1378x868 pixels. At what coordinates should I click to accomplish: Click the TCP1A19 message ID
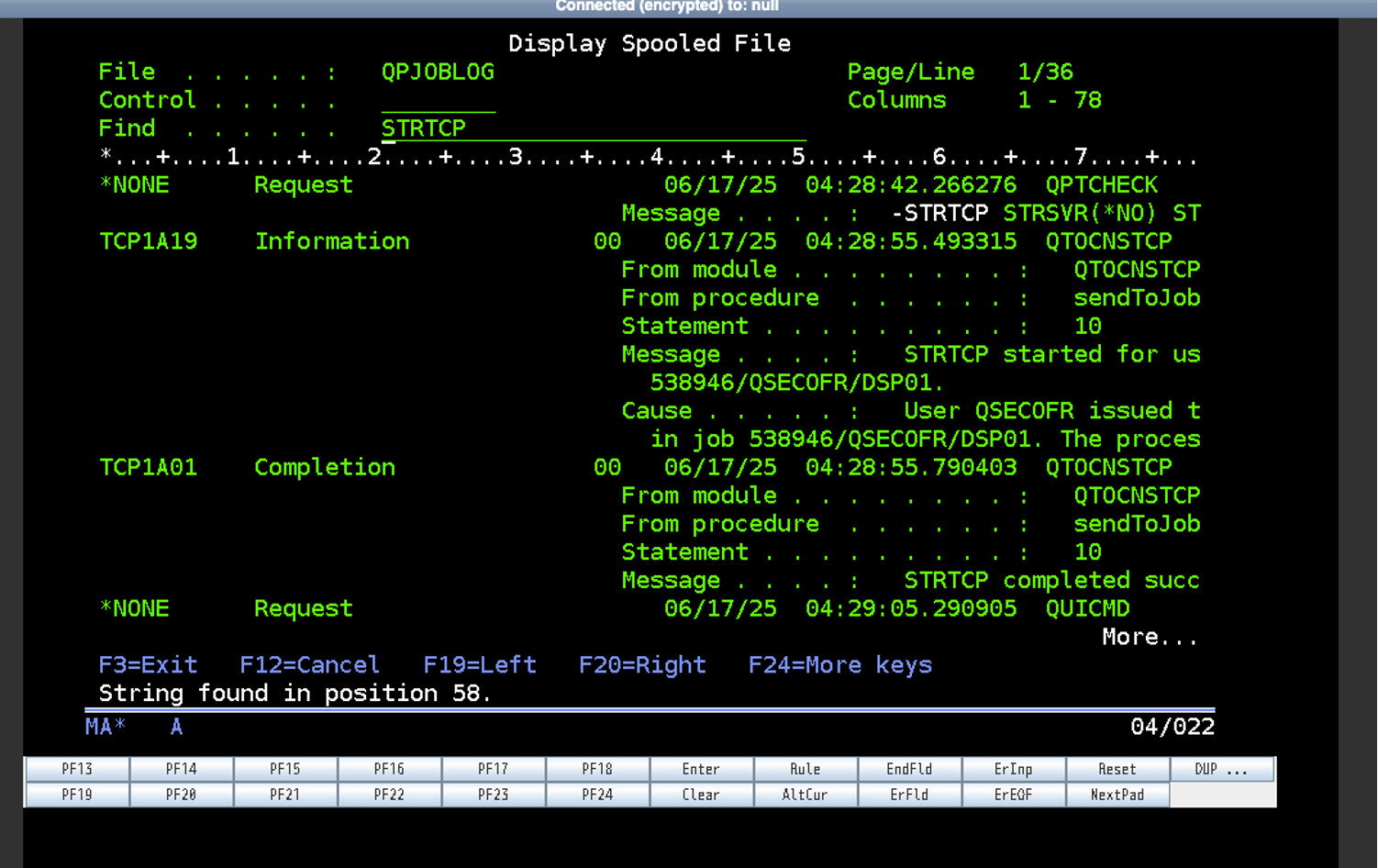[x=148, y=241]
